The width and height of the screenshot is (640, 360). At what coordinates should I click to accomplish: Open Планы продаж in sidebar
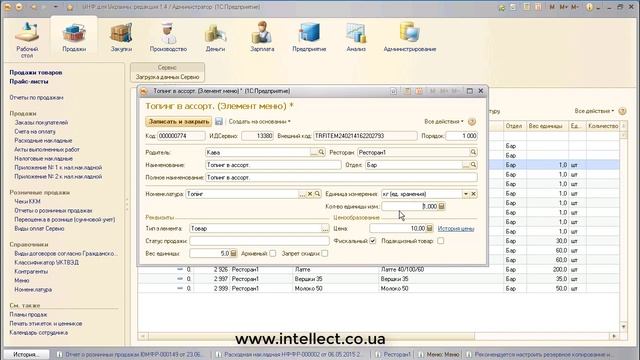(x=28, y=314)
